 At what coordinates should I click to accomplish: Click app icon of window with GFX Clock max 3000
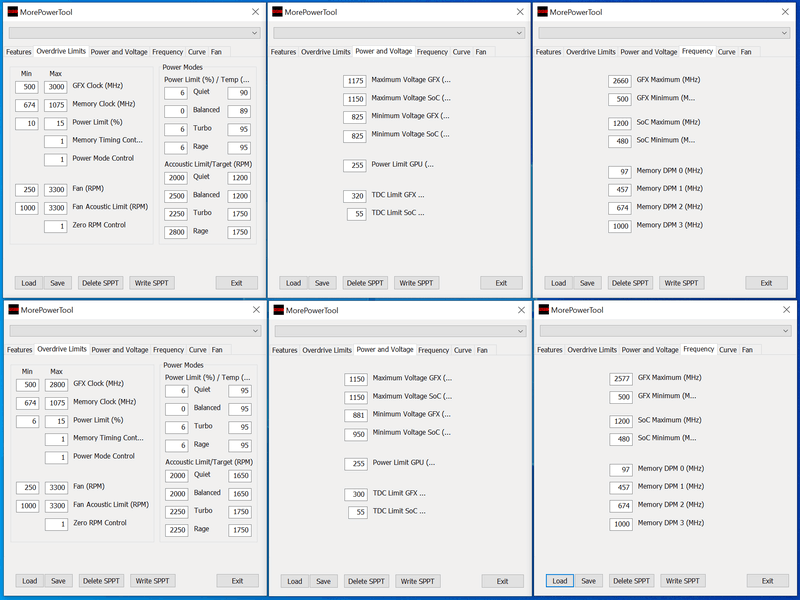click(13, 12)
